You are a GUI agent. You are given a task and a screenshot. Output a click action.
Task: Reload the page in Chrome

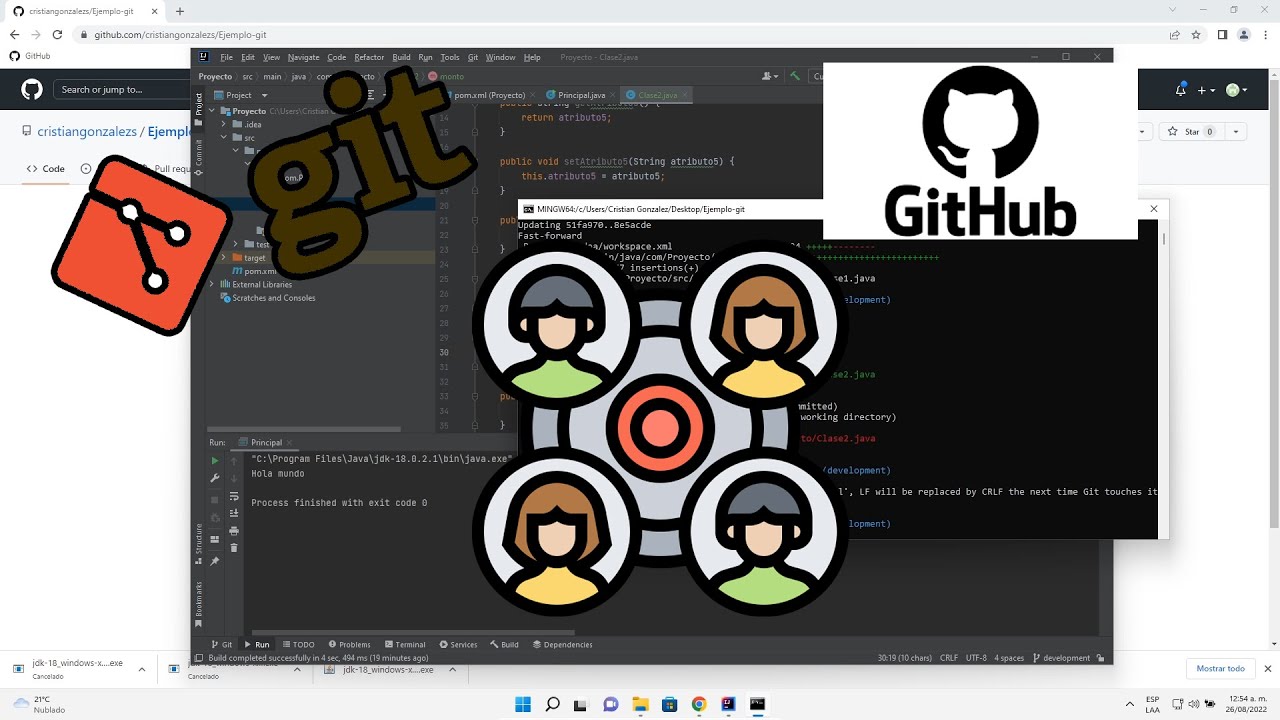[57, 35]
